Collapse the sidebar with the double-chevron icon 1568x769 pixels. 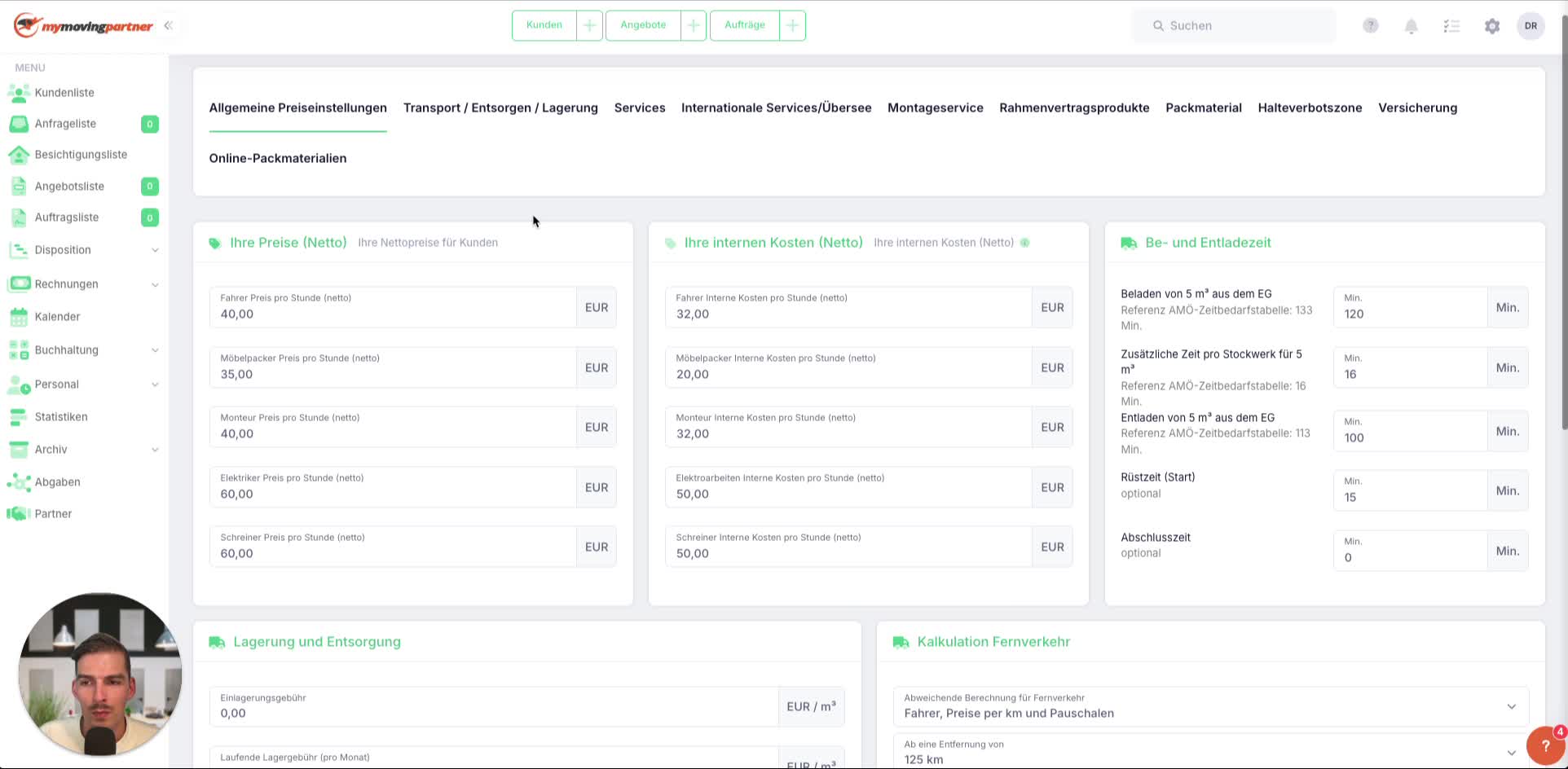click(168, 25)
